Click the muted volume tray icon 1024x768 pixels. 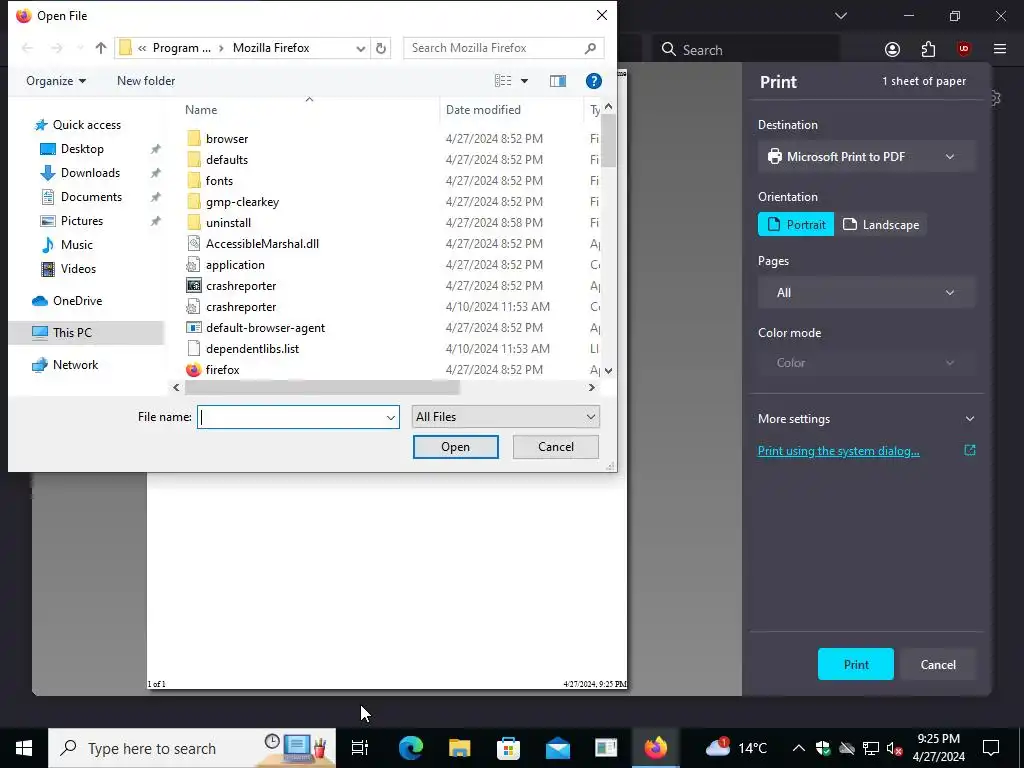[x=894, y=748]
